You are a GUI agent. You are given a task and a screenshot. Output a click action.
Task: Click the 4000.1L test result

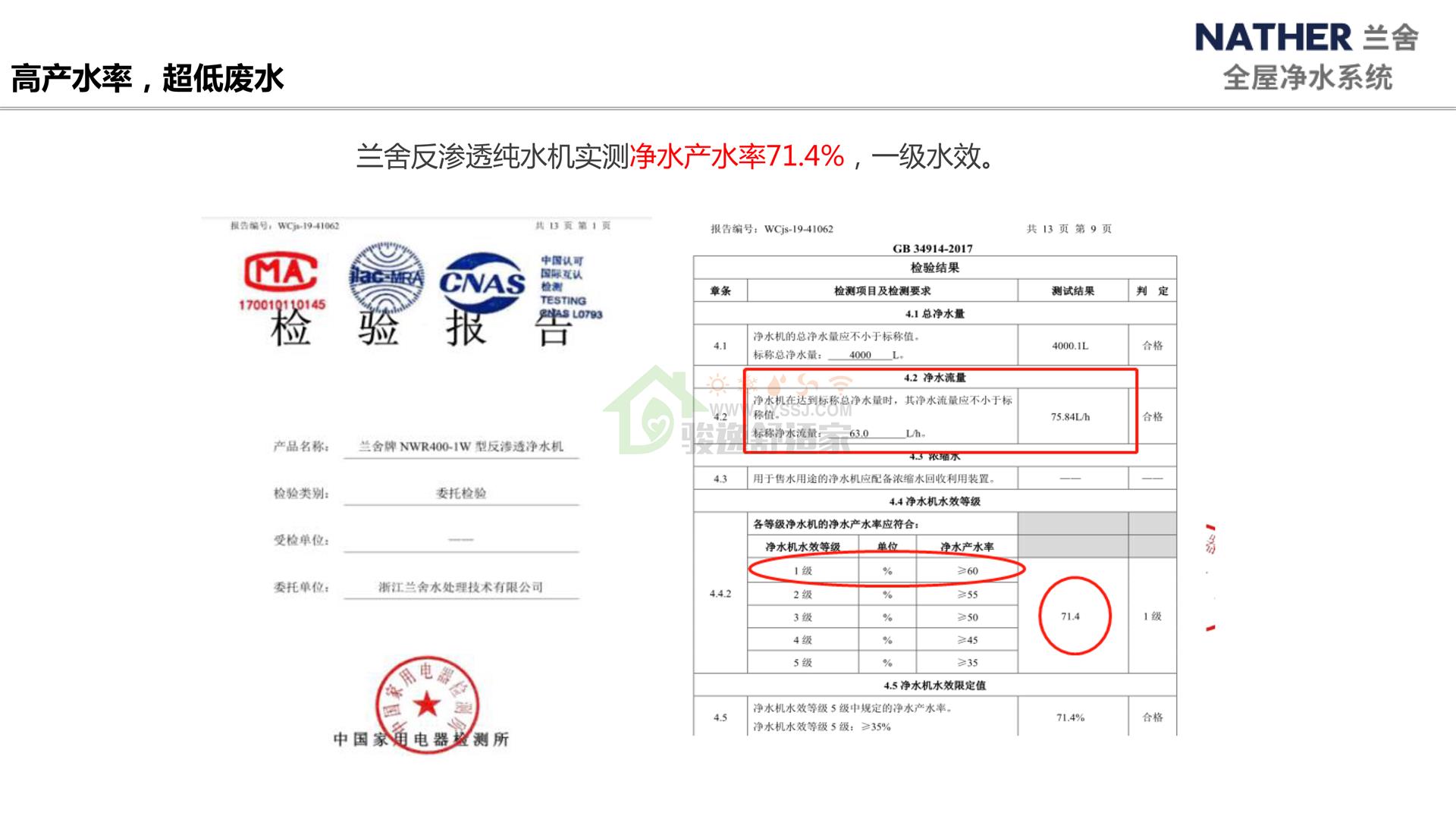[1070, 346]
